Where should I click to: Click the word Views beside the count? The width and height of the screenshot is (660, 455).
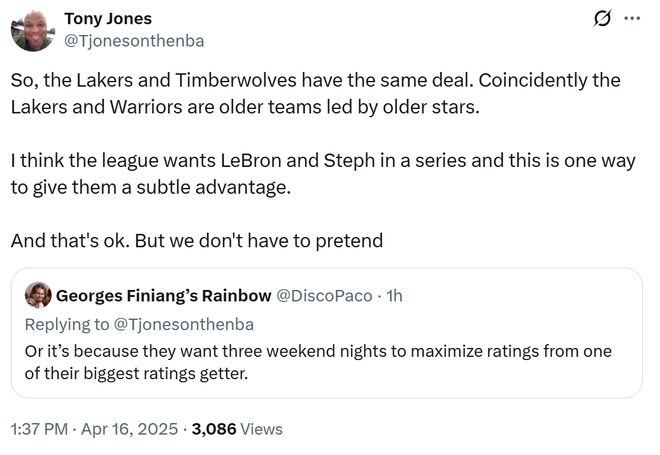coord(261,429)
